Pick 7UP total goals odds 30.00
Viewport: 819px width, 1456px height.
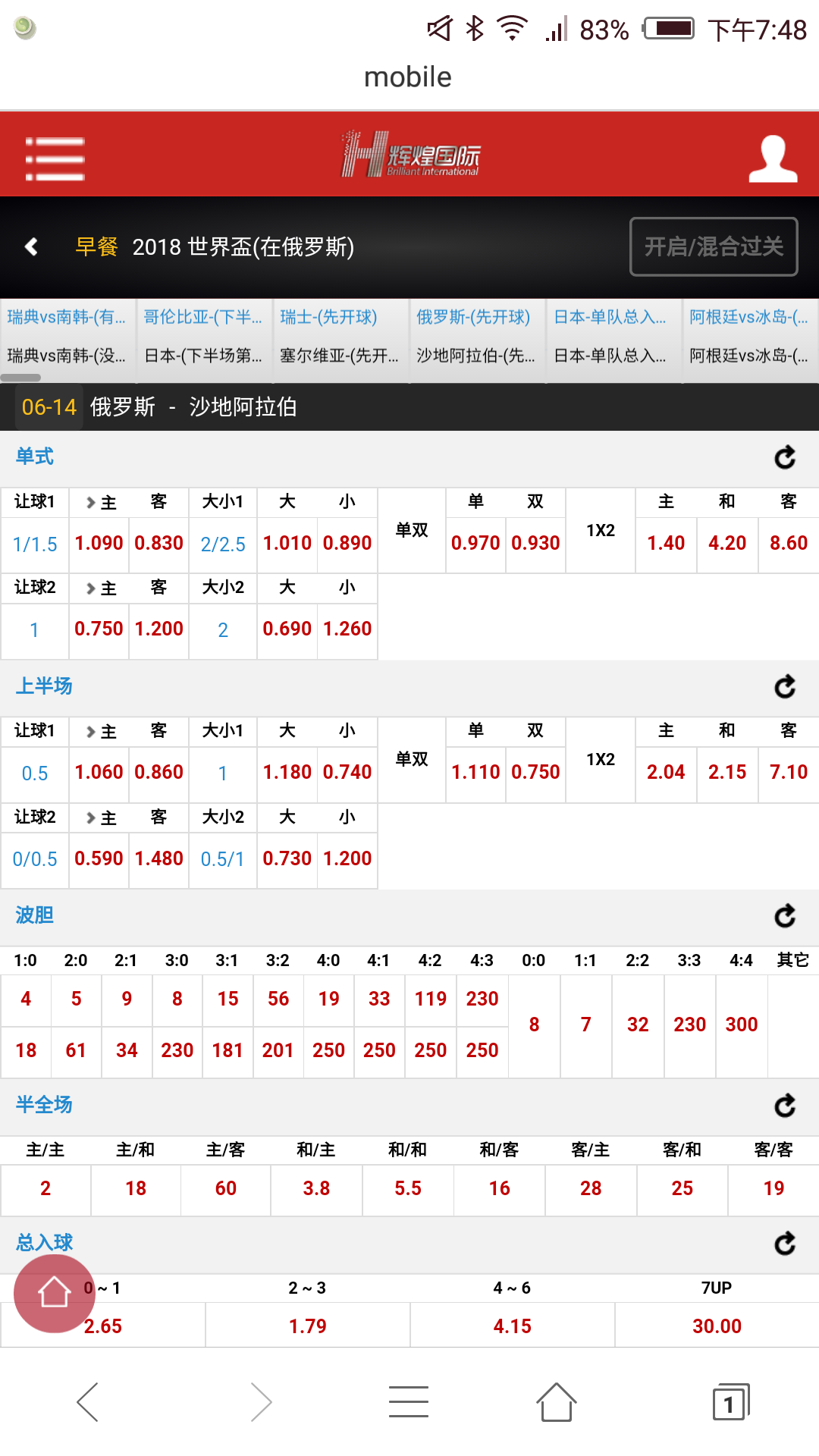point(717,1326)
